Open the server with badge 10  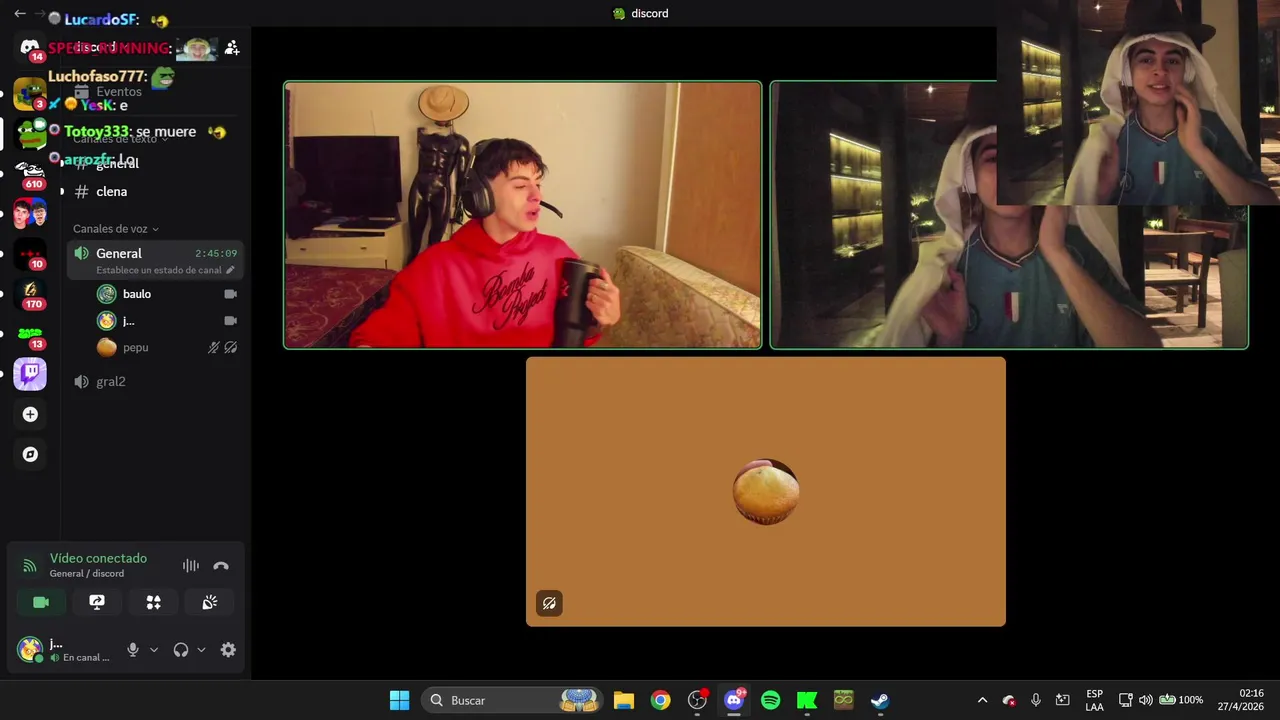coord(30,254)
